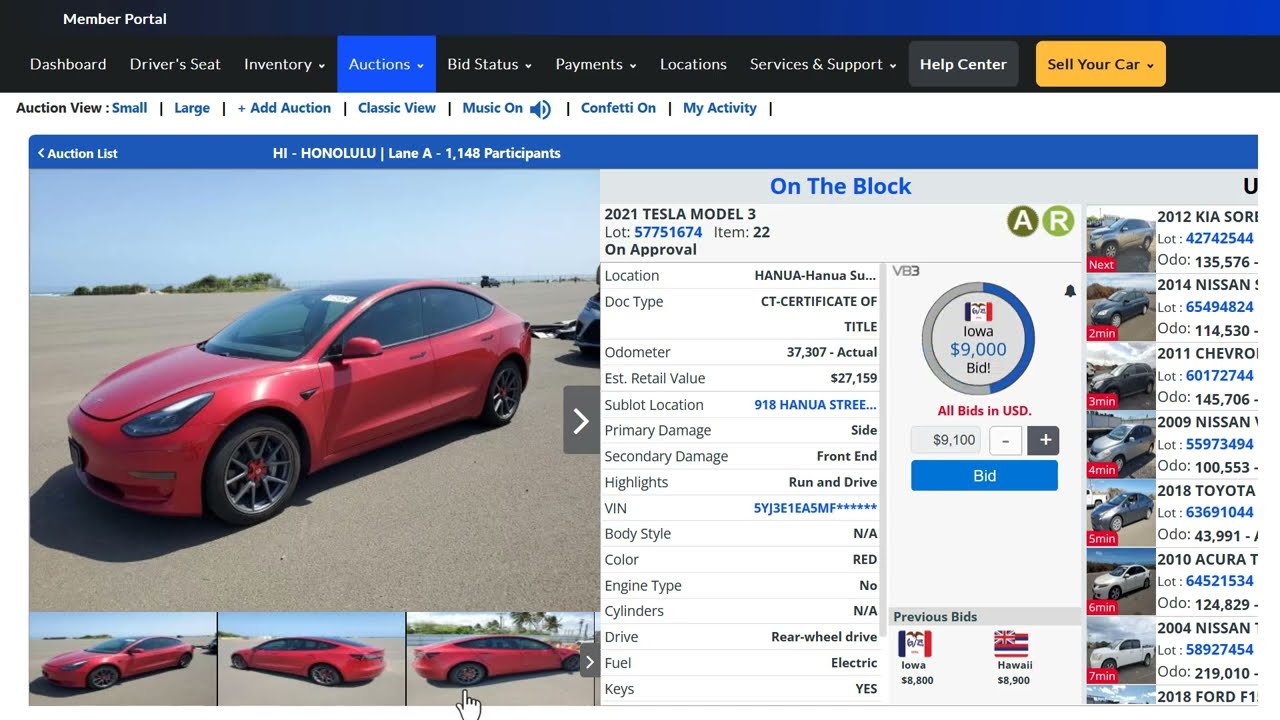Open upcoming lot 58927454 Nissan

1219,650
